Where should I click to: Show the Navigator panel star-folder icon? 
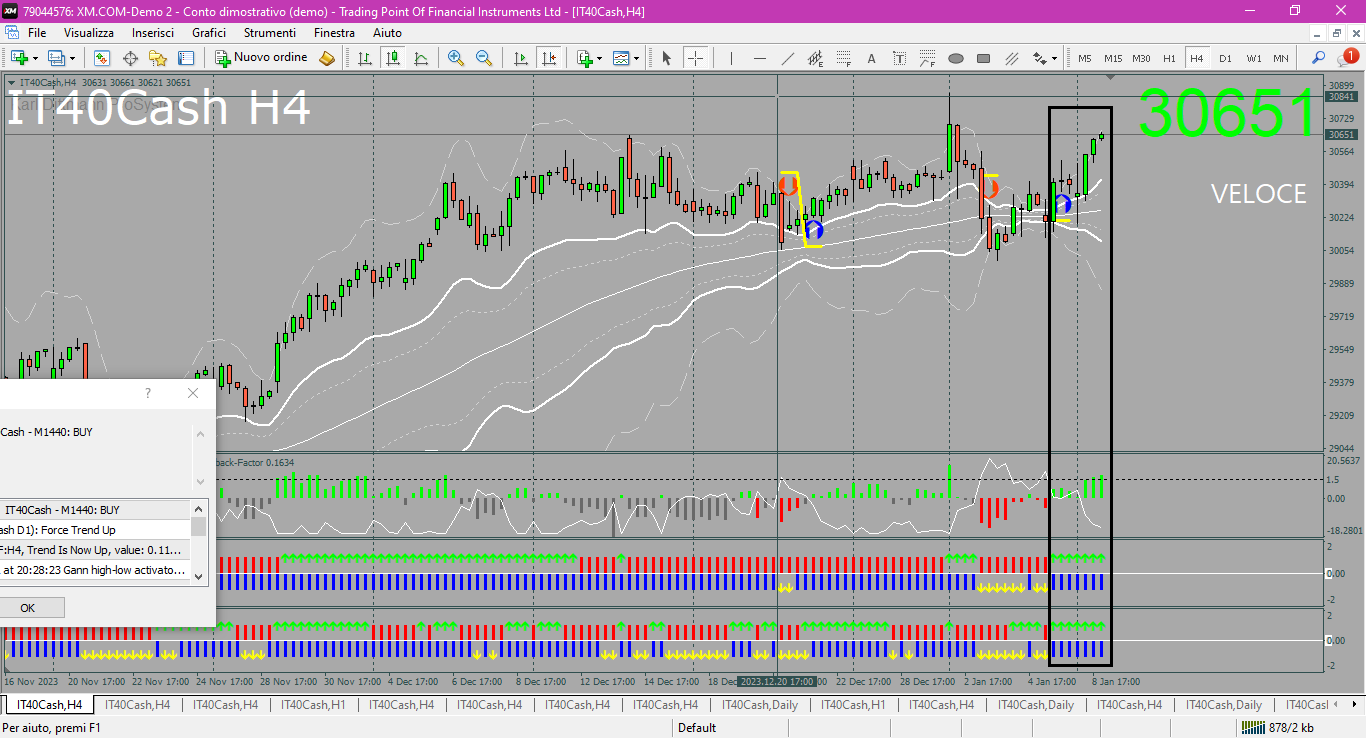157,58
